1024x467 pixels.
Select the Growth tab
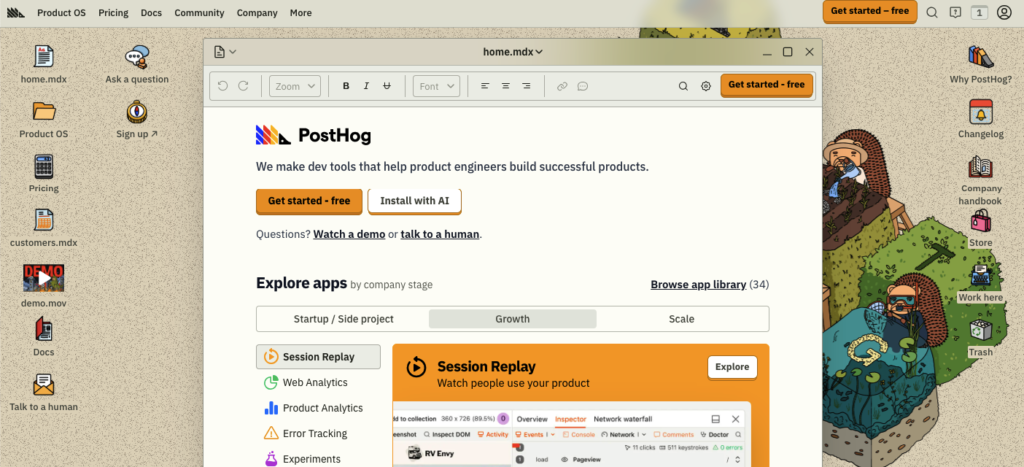pyautogui.click(x=513, y=319)
